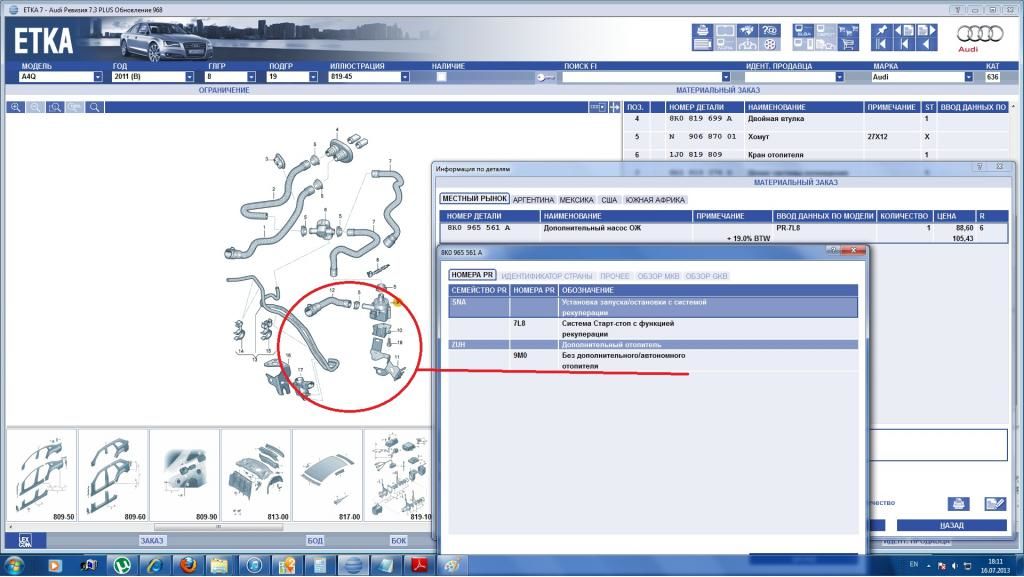Click the film reel icon in the toolbar

pos(770,44)
